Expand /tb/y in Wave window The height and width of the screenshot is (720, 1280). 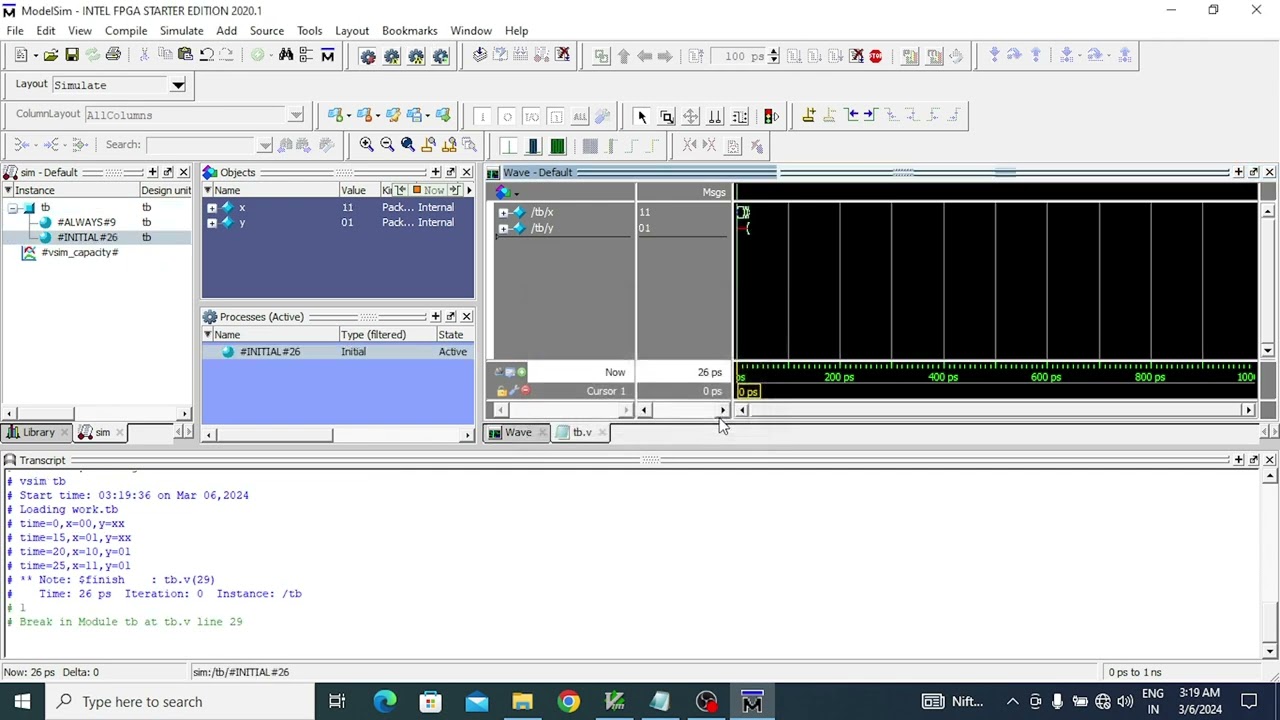[x=503, y=229]
